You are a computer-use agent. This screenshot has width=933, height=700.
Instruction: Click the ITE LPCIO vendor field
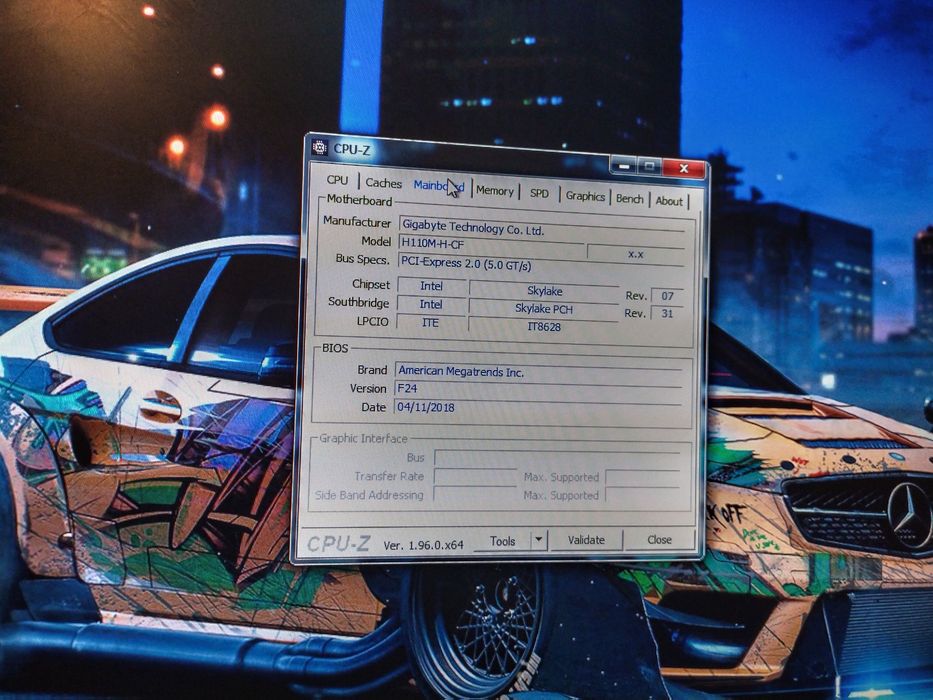pos(430,323)
